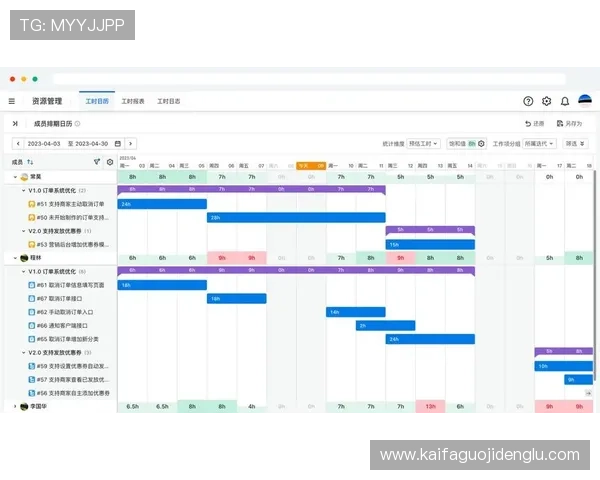Open member column settings gear

click(x=110, y=162)
